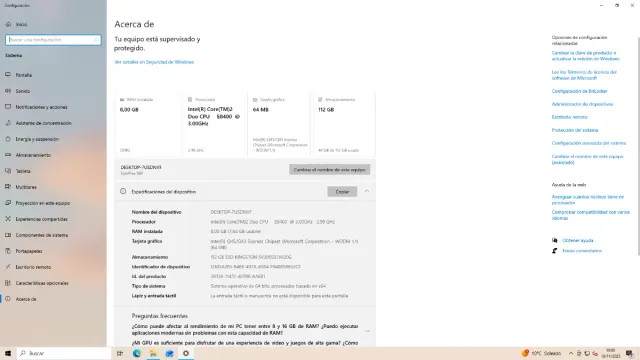Go to Inicio home in Settings
Image resolution: width=640 pixels, height=360 pixels.
point(16,24)
